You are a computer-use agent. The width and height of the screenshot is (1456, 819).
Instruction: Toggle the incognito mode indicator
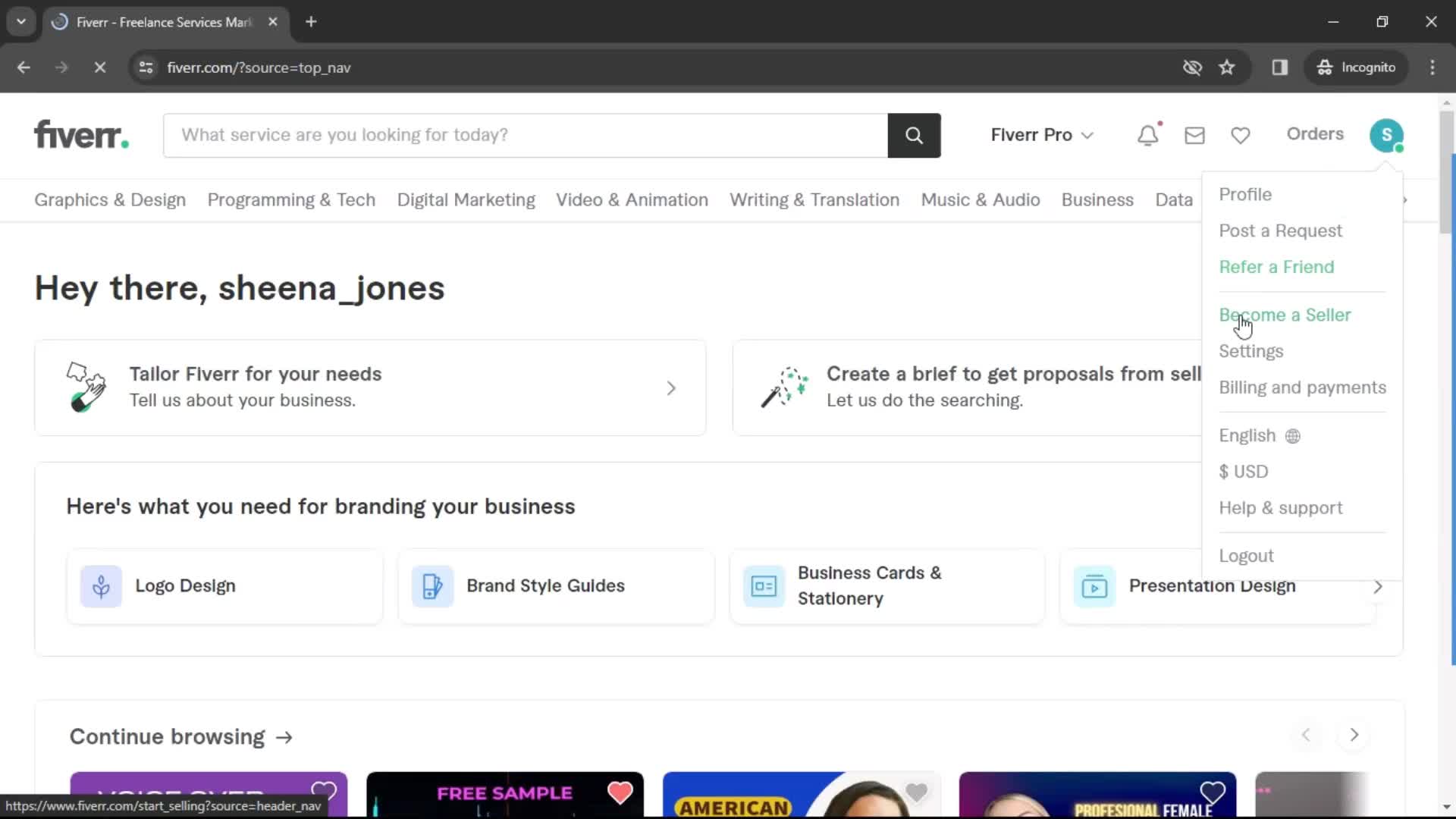coord(1357,67)
